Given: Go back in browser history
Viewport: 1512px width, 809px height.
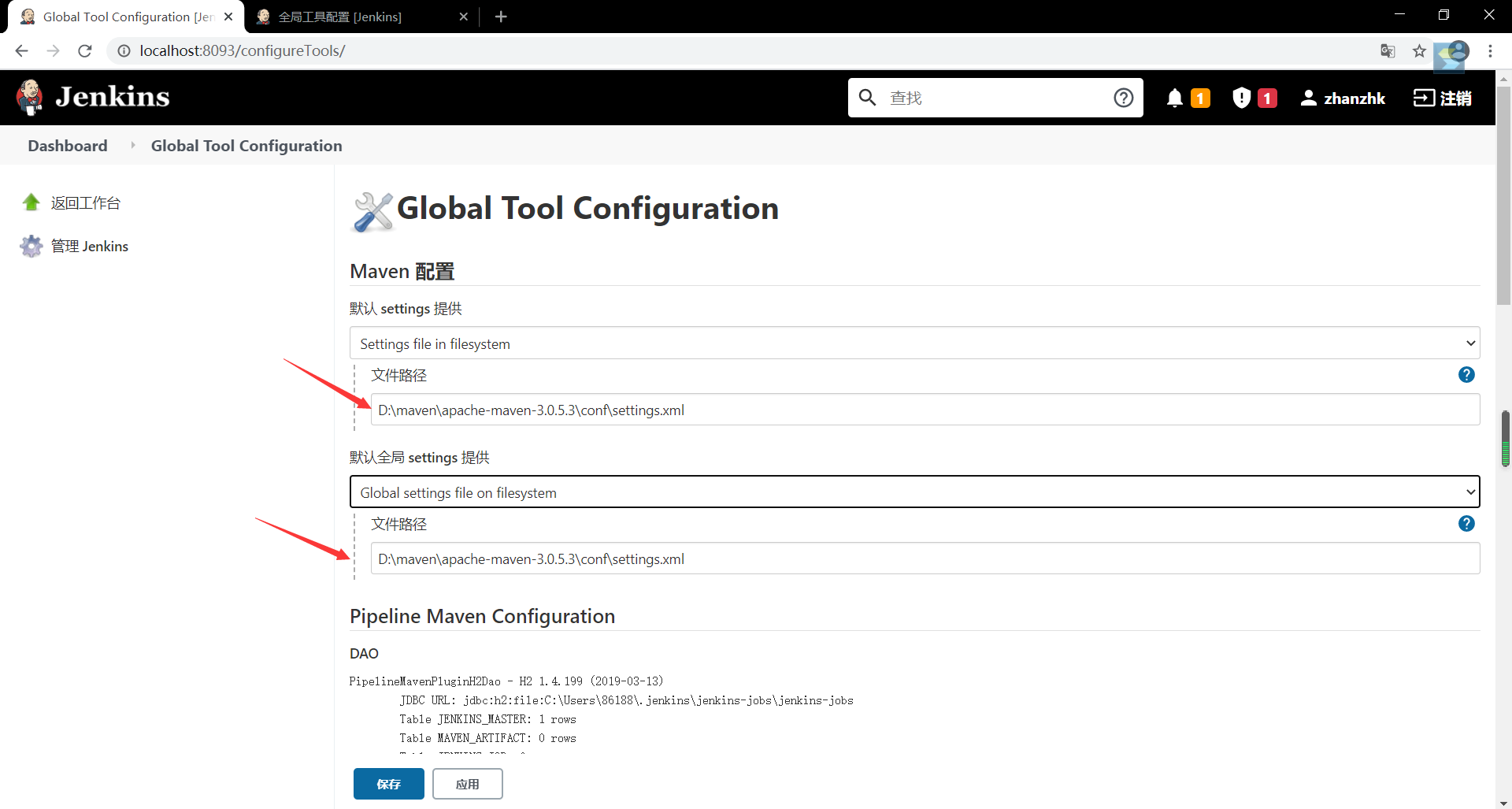Looking at the screenshot, I should (x=21, y=50).
